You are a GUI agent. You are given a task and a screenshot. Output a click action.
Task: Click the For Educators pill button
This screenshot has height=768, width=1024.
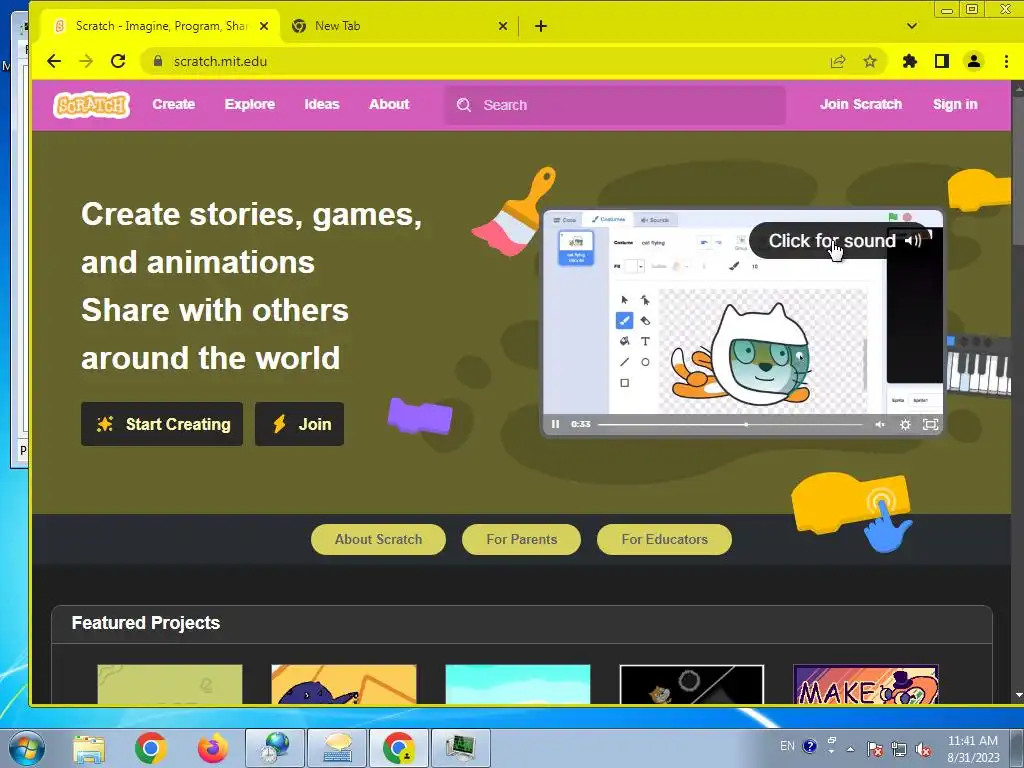pyautogui.click(x=664, y=539)
